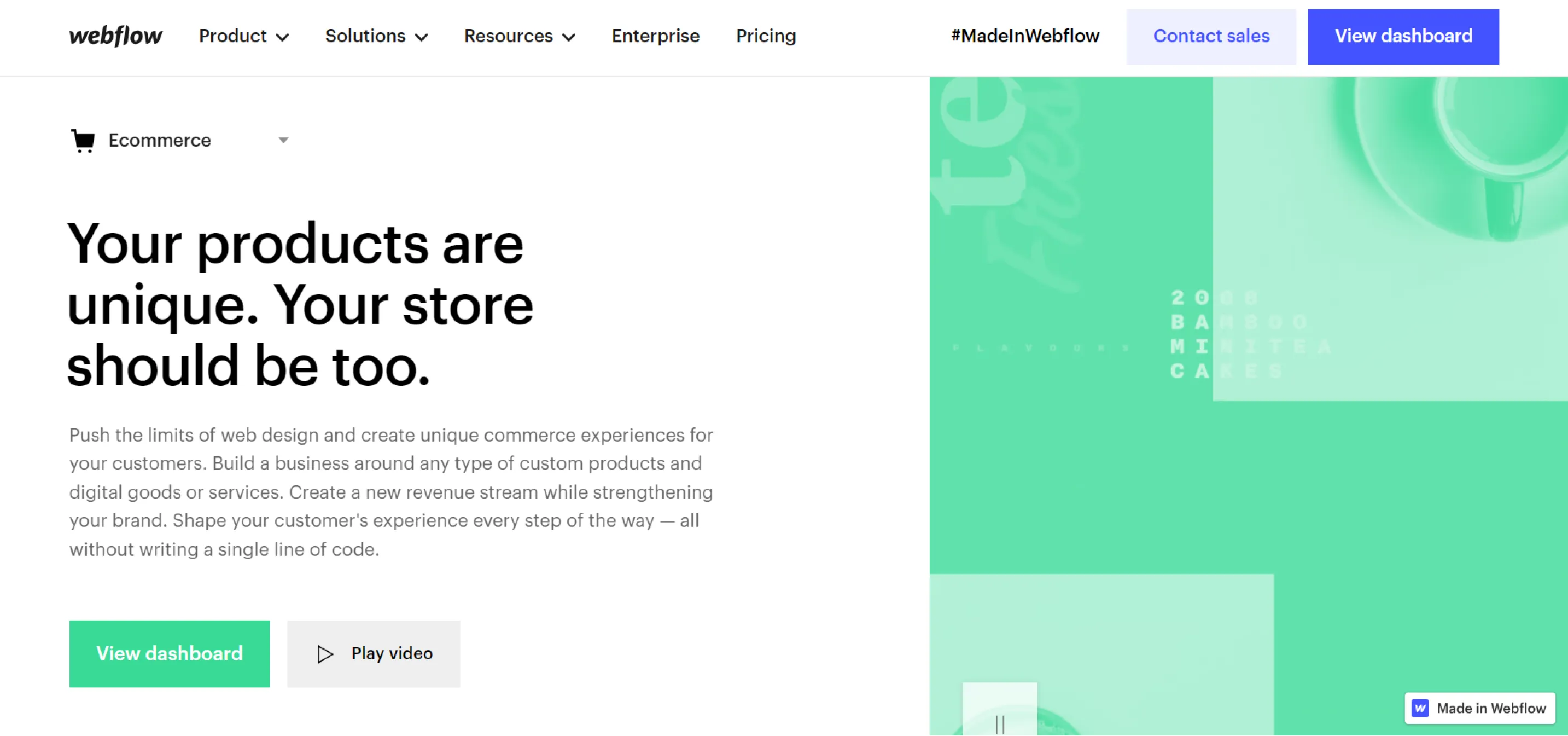This screenshot has width=1568, height=736.
Task: Click the hero headline text
Action: pyautogui.click(x=300, y=304)
